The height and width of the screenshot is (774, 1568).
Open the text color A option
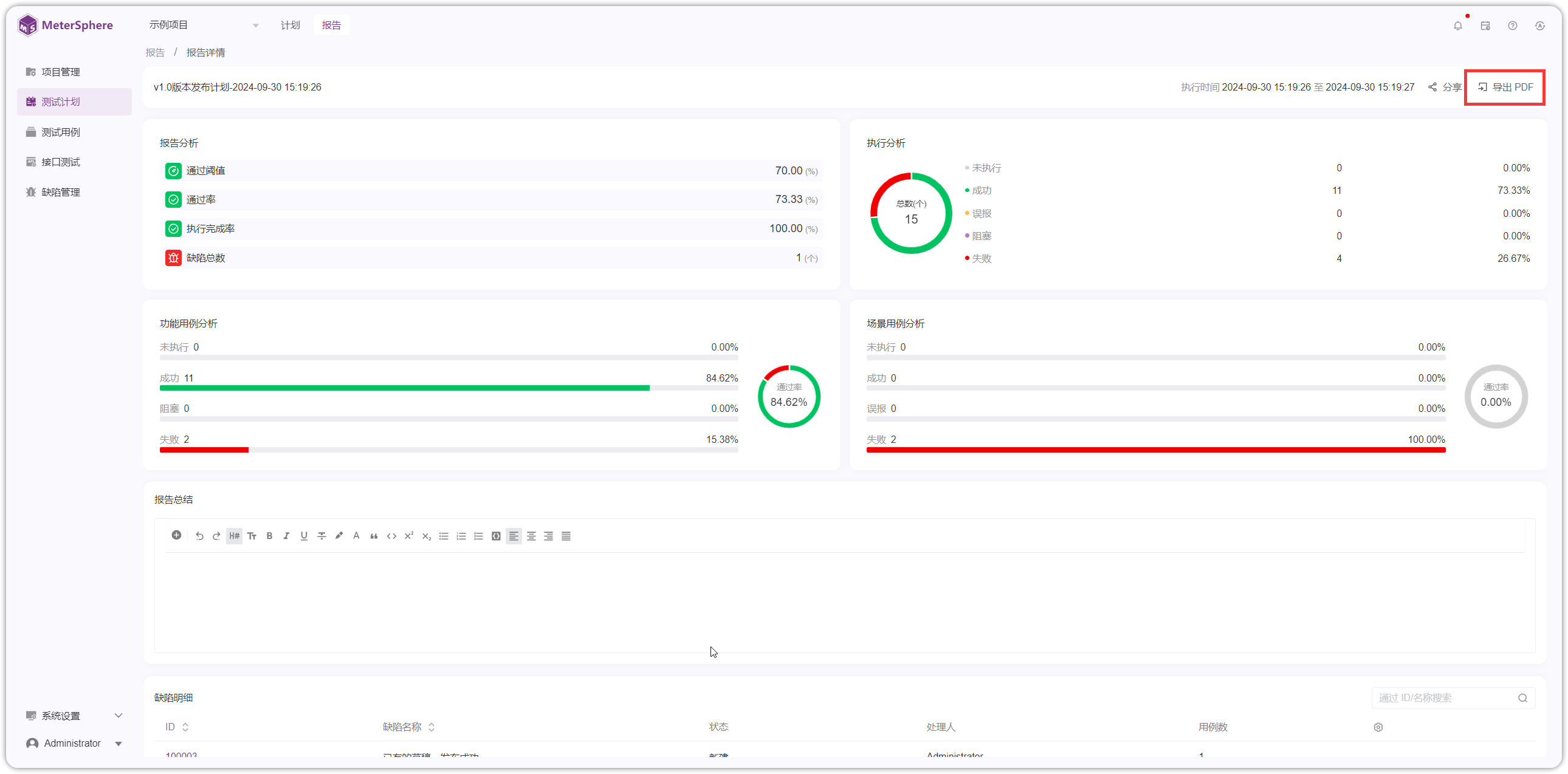click(x=356, y=536)
